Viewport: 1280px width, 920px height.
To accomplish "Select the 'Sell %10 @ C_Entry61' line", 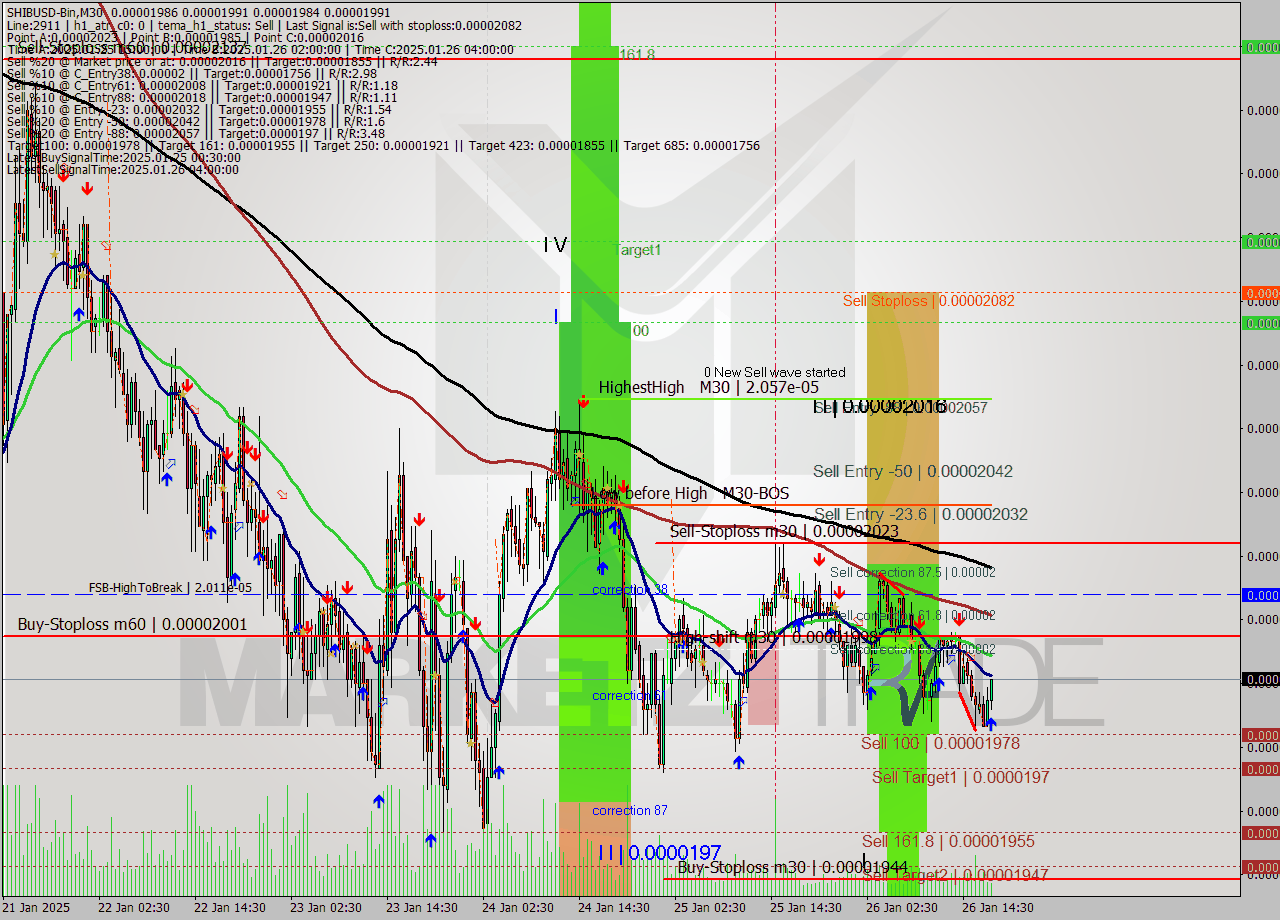I will pyautogui.click(x=201, y=85).
